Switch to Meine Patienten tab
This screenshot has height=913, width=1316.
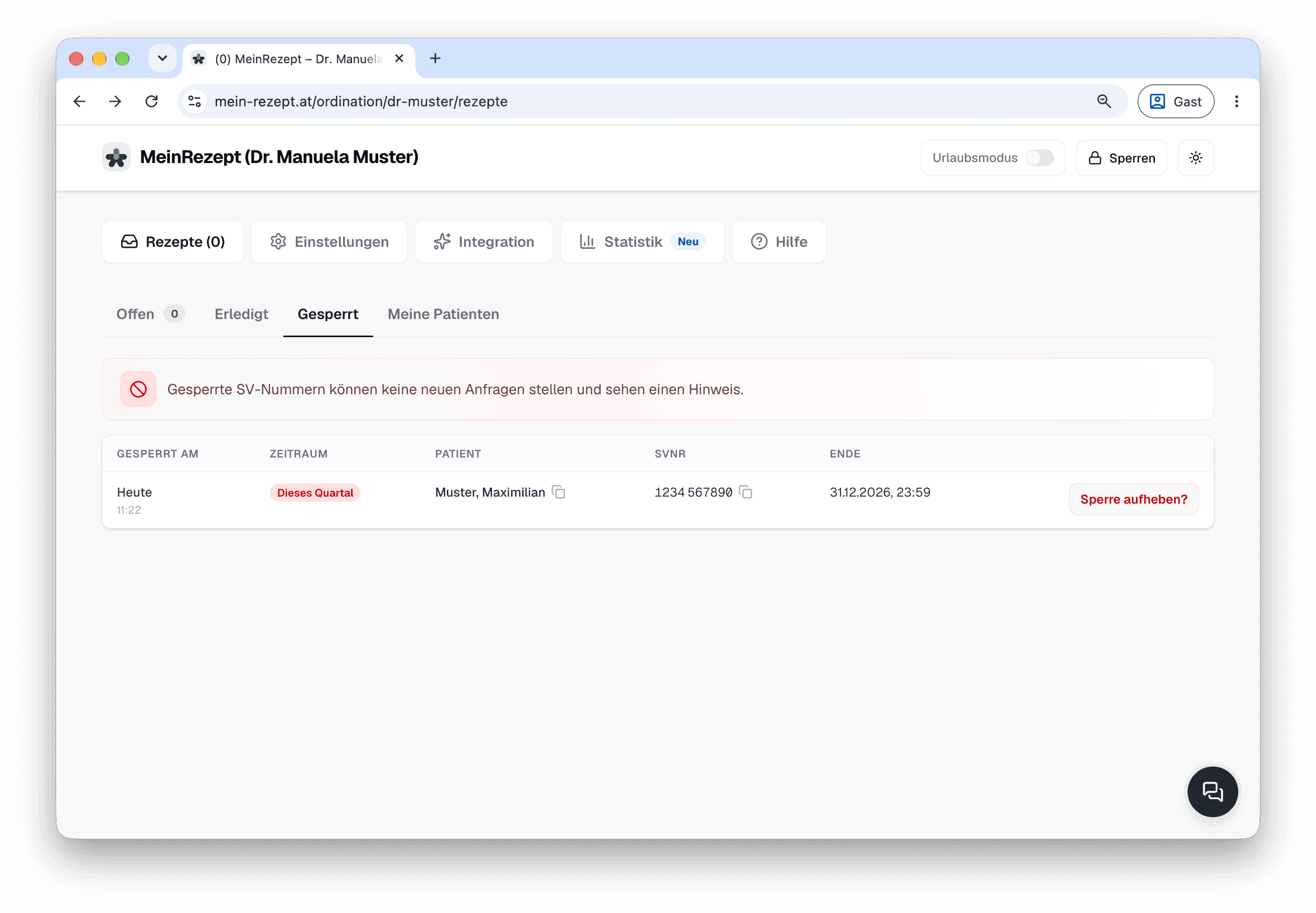pyautogui.click(x=443, y=314)
